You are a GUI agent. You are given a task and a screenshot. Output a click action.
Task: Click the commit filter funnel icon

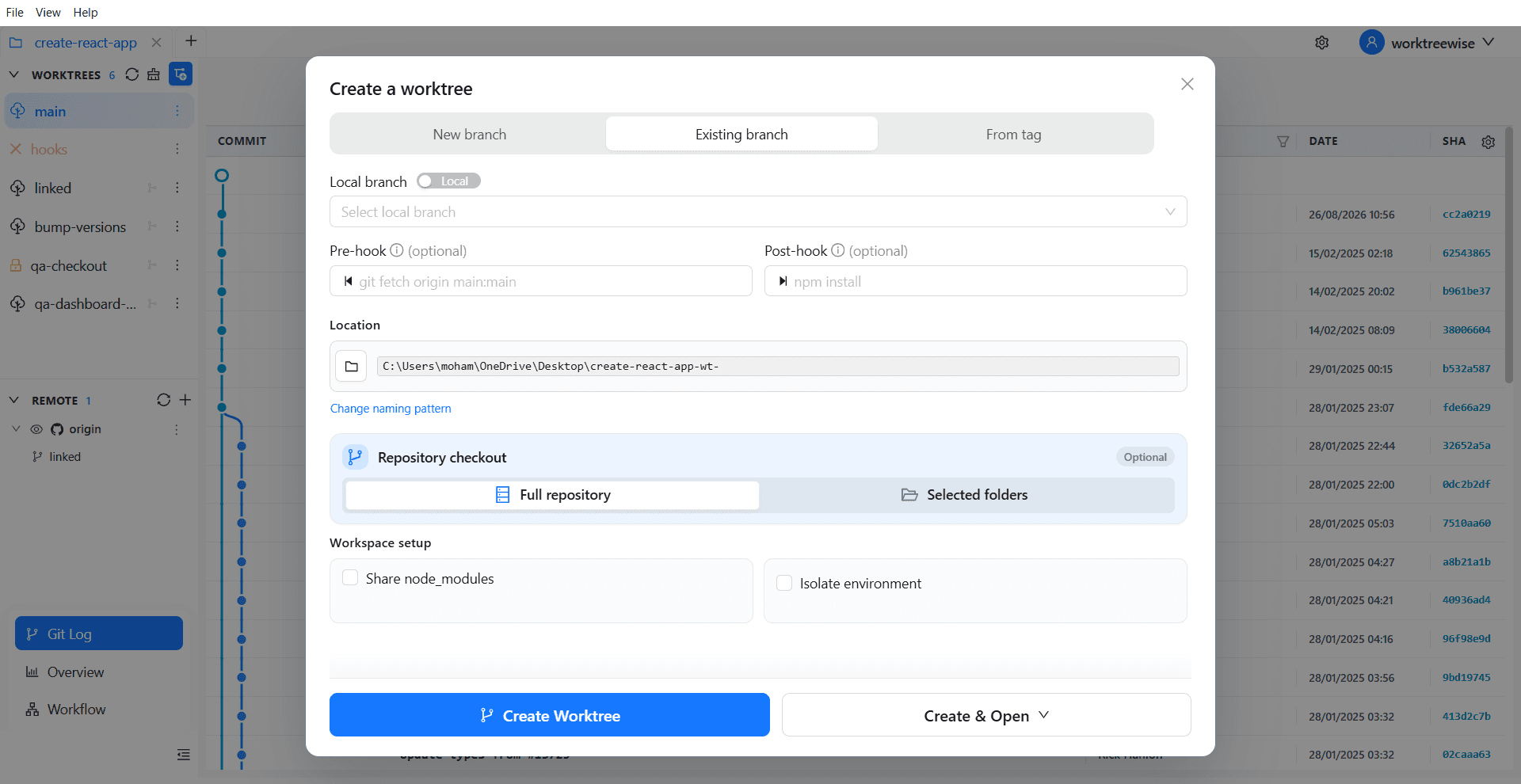pos(1283,141)
